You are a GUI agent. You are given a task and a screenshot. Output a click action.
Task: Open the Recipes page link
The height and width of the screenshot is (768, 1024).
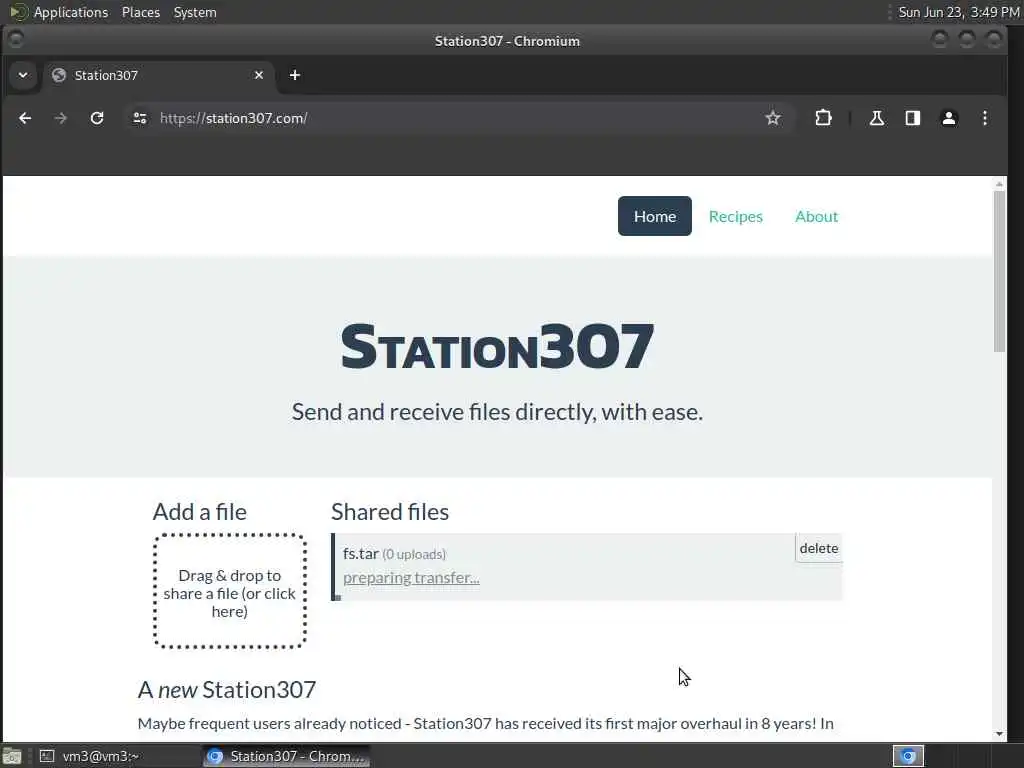pyautogui.click(x=735, y=216)
